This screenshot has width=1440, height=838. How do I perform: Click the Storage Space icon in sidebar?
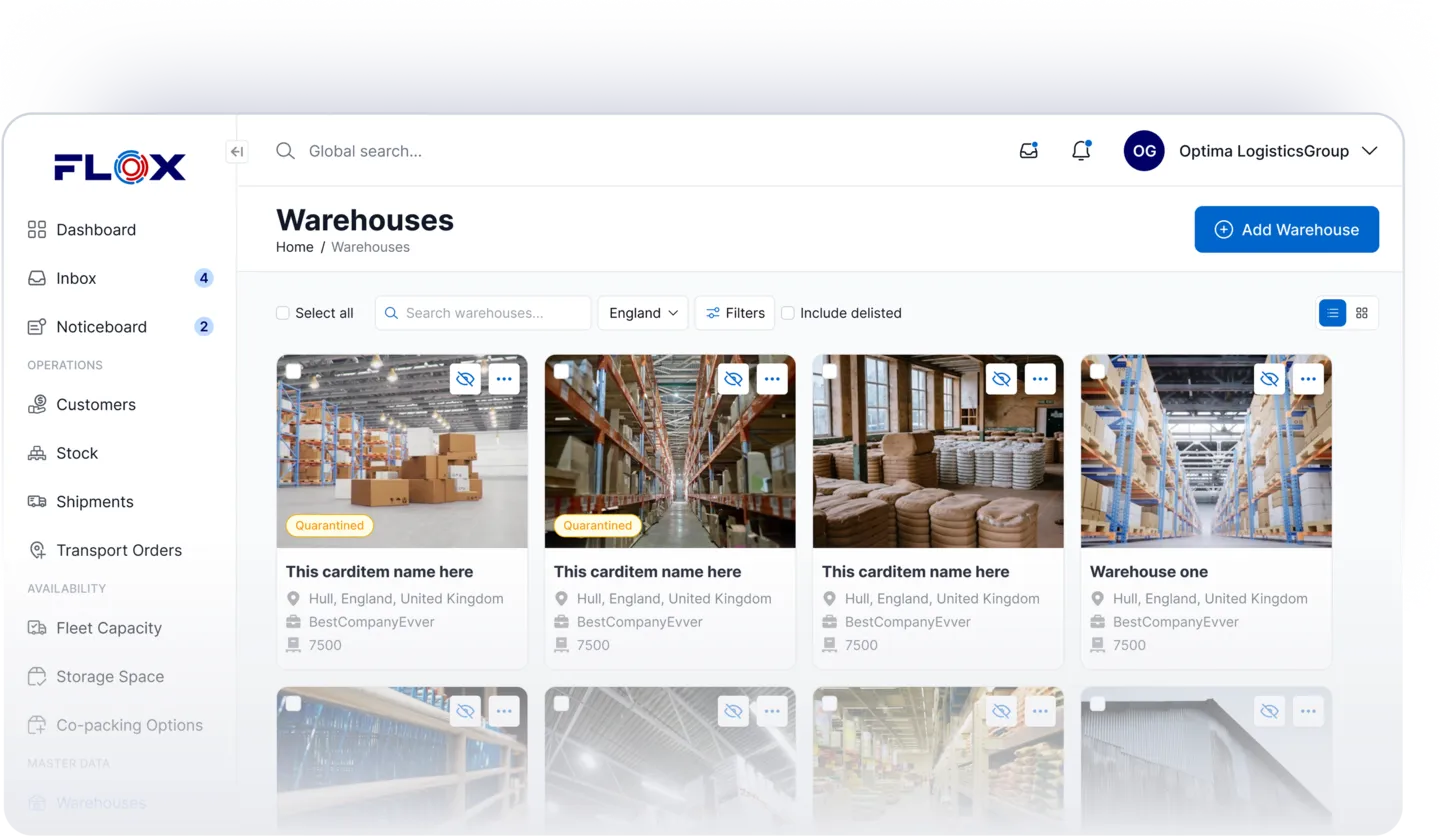pyautogui.click(x=37, y=676)
